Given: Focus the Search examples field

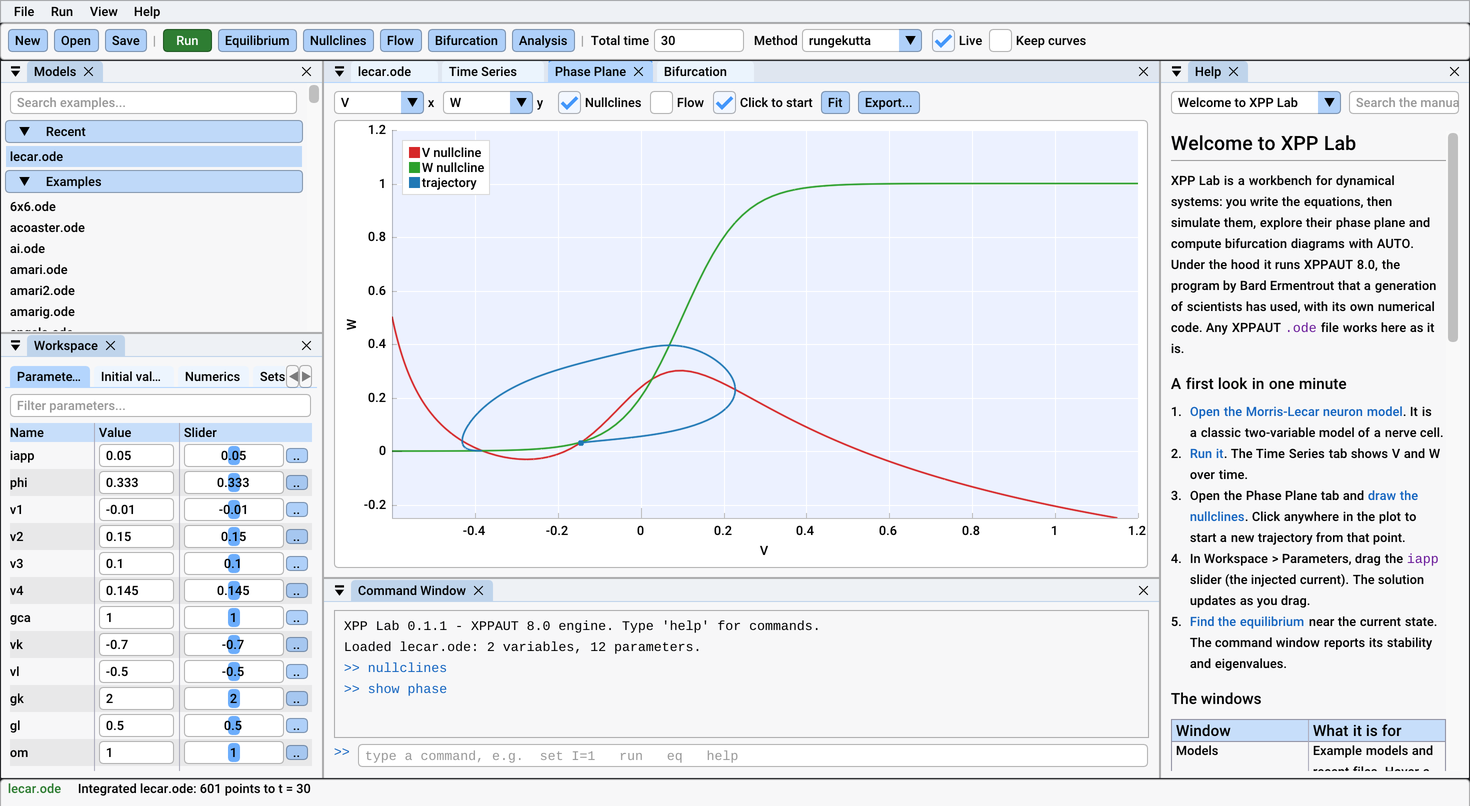Looking at the screenshot, I should coord(154,102).
